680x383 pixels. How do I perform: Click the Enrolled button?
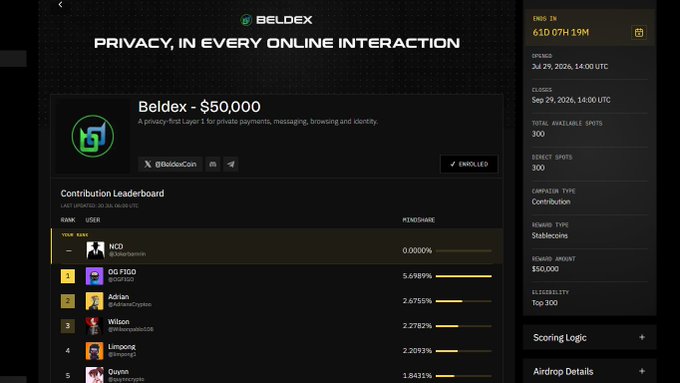click(469, 164)
